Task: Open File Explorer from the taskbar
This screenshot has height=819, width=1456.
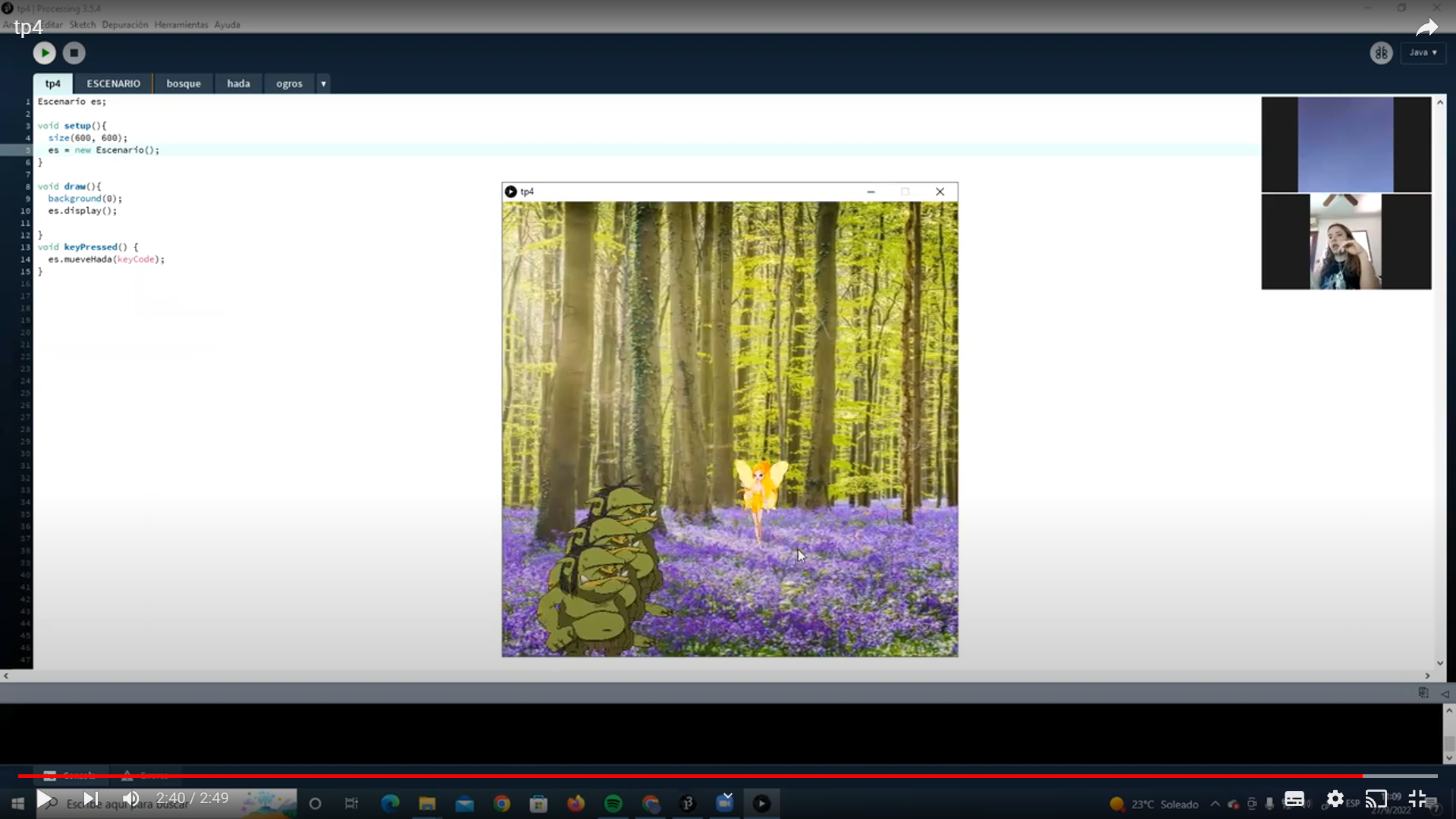Action: pyautogui.click(x=427, y=804)
